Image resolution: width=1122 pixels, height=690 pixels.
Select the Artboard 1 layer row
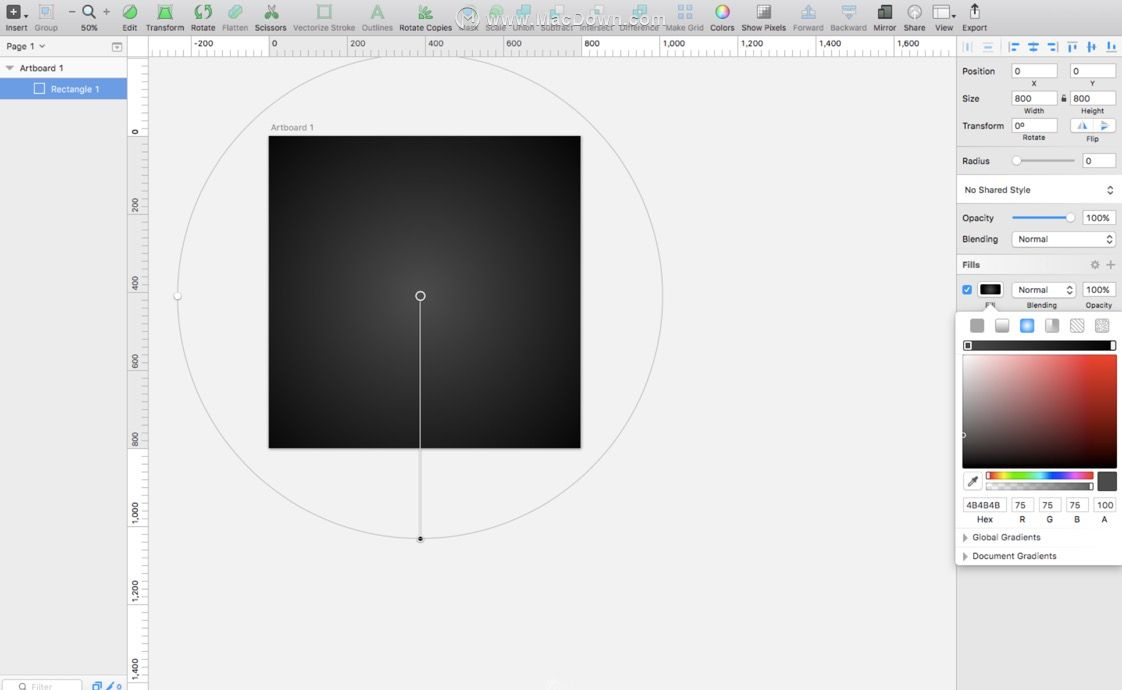coord(64,68)
